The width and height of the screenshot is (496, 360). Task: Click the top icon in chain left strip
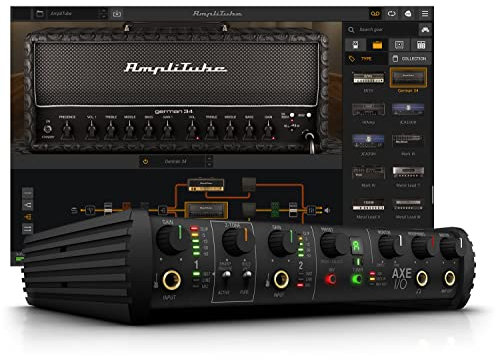click(x=28, y=193)
